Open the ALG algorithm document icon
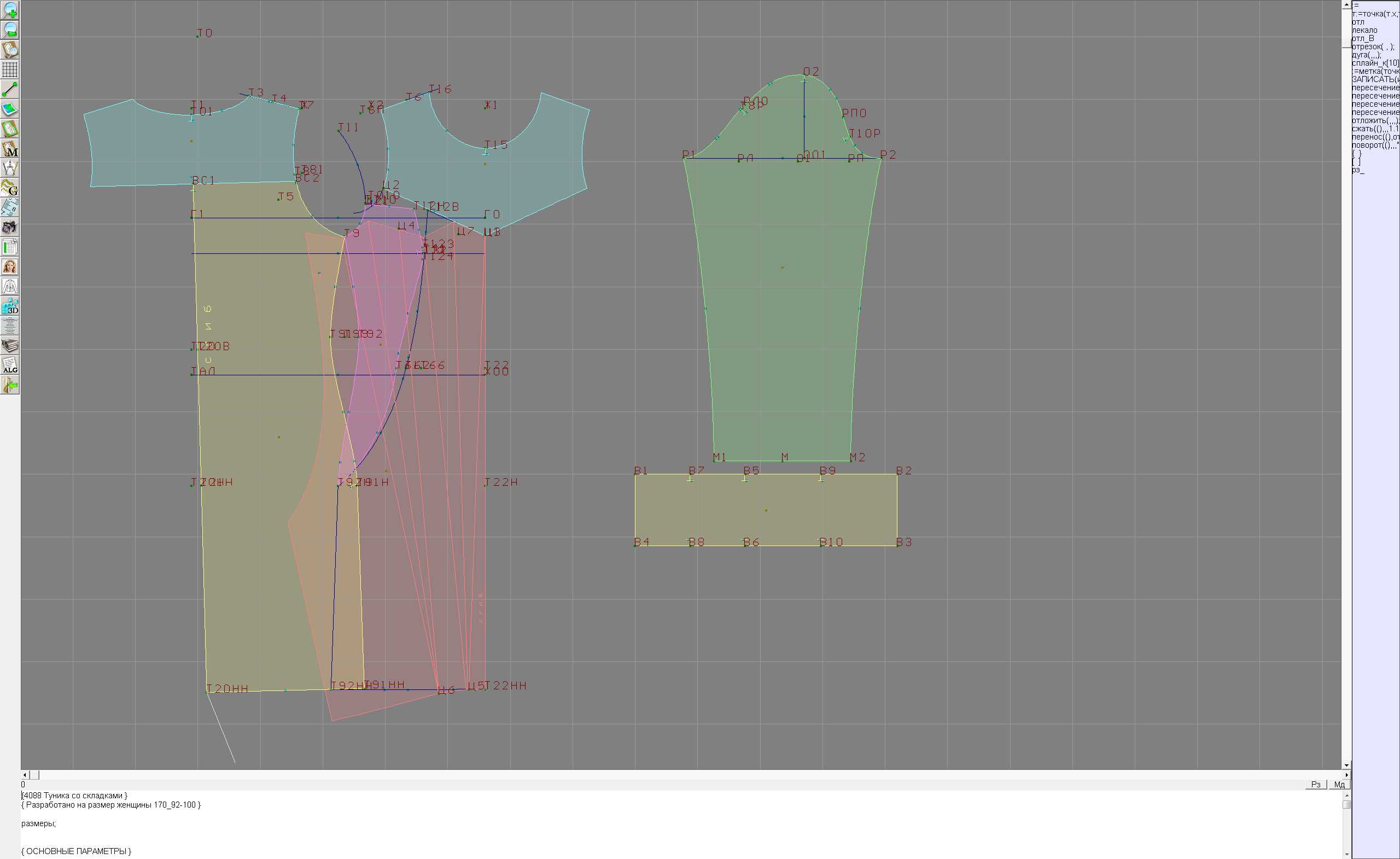 [10, 365]
